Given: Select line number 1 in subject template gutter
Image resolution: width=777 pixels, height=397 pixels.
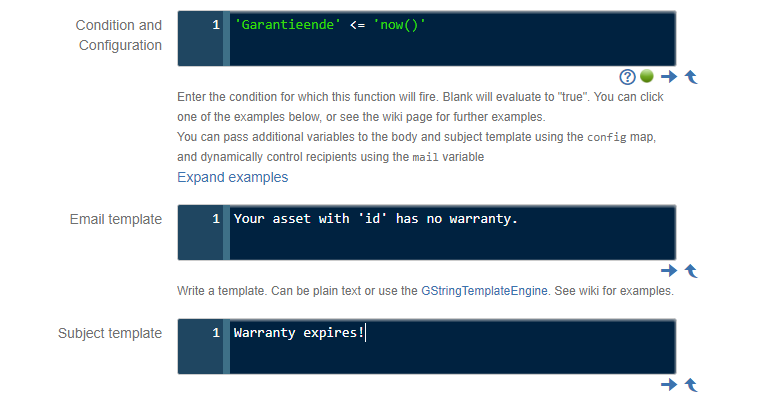Looking at the screenshot, I should 216,333.
